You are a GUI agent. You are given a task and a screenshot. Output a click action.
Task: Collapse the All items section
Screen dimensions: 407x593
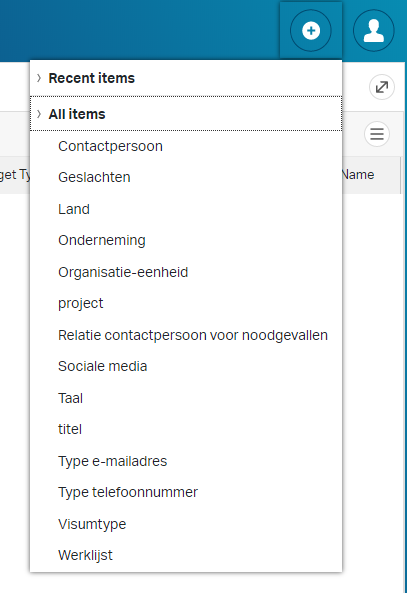186,114
